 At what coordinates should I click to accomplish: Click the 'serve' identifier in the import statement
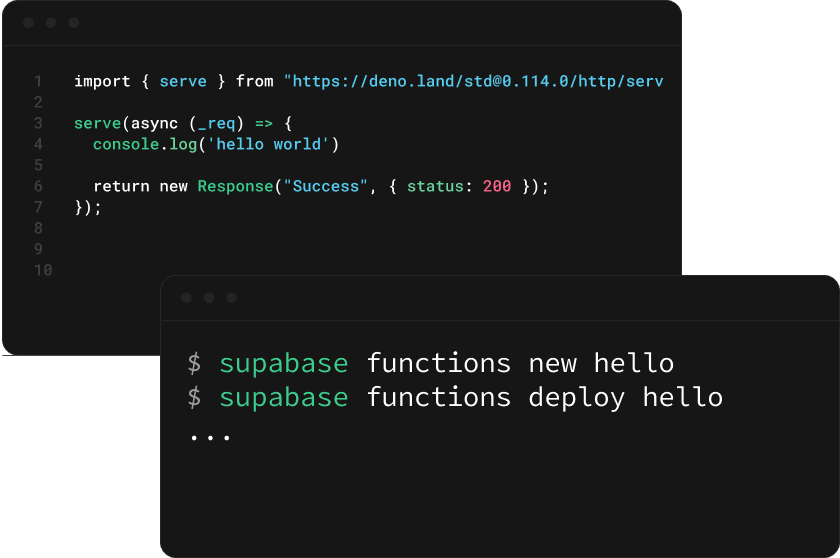[183, 81]
